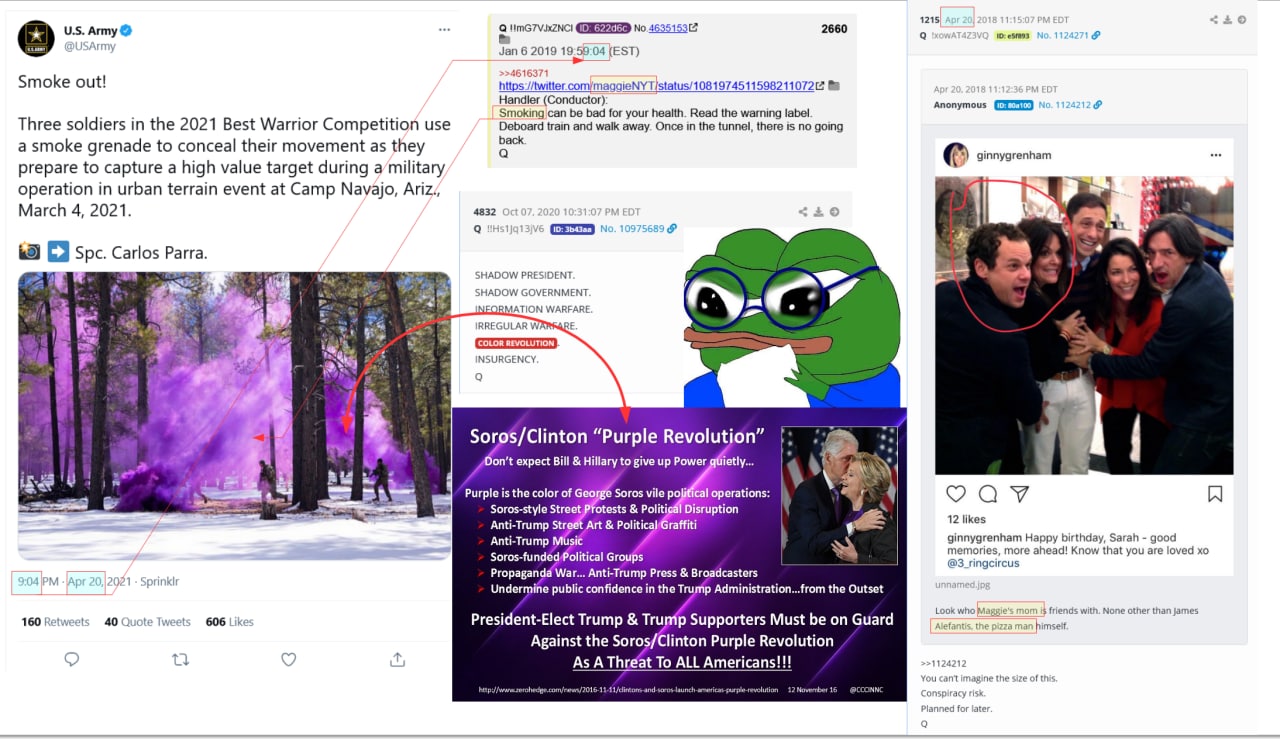Click the Instagram comment bubble icon
Screen dimensions: 1280x739
click(988, 494)
